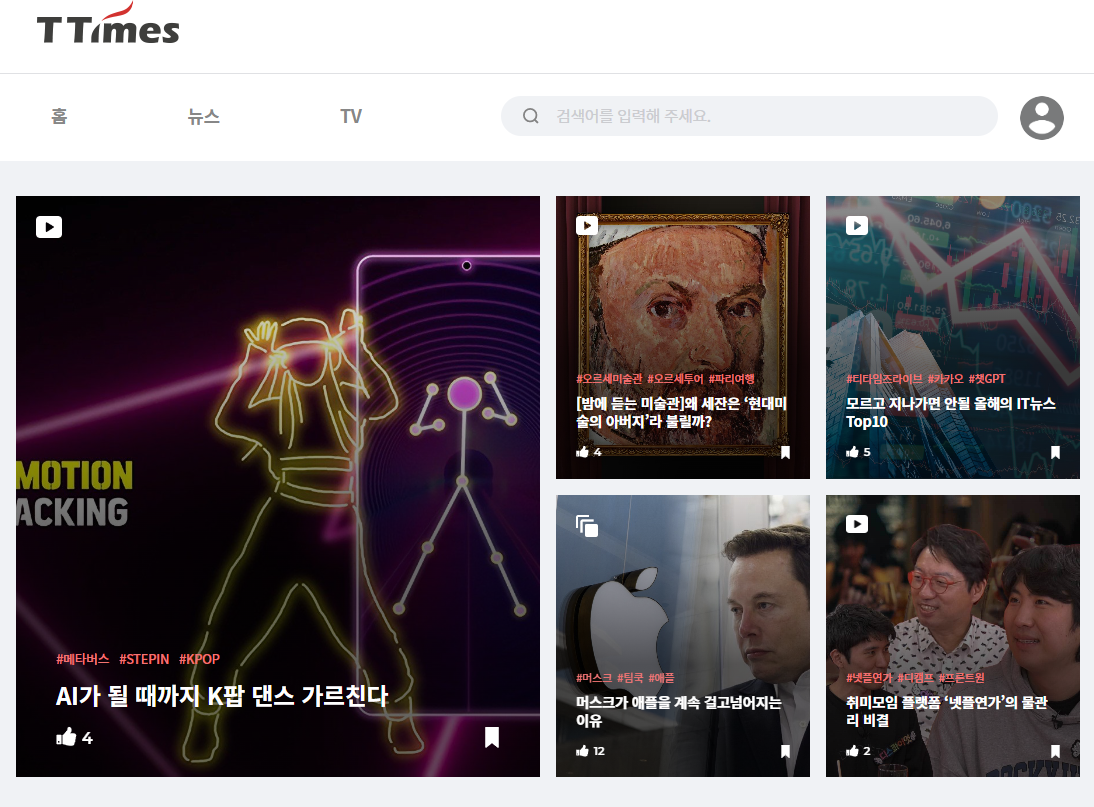Viewport: 1094px width, 807px height.
Task: Click play icon on 세잔 painting card
Action: pos(587,225)
